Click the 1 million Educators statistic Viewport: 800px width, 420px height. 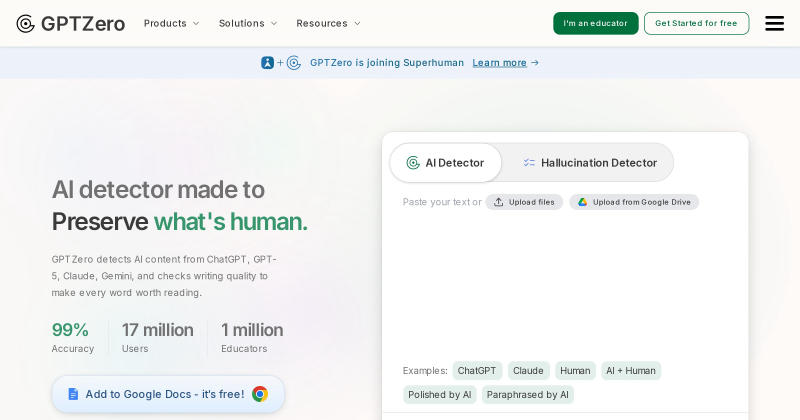point(252,337)
